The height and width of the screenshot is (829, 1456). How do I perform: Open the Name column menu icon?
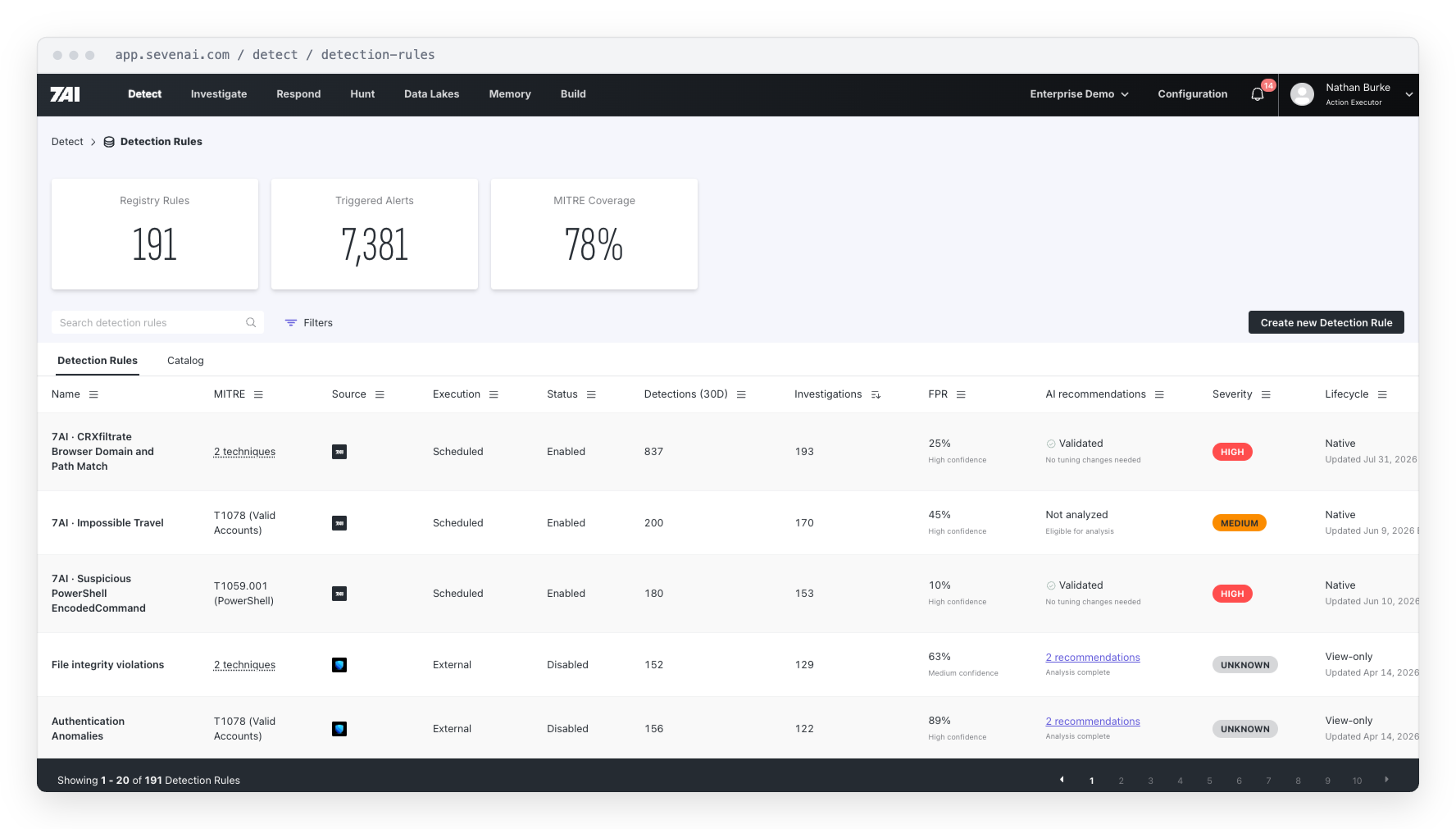click(x=93, y=394)
